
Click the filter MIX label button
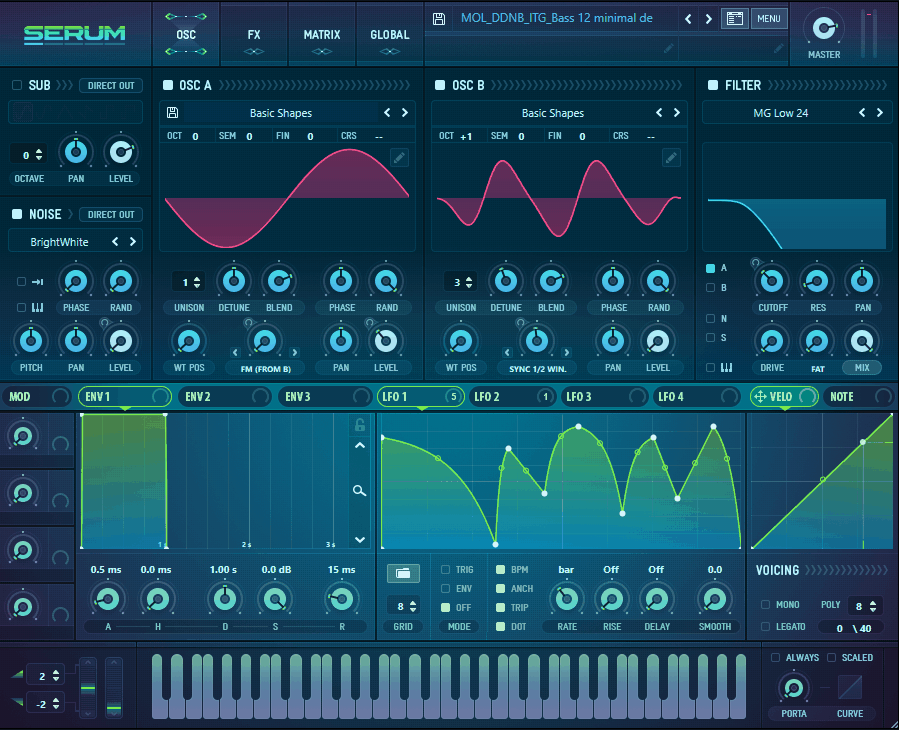pyautogui.click(x=862, y=368)
